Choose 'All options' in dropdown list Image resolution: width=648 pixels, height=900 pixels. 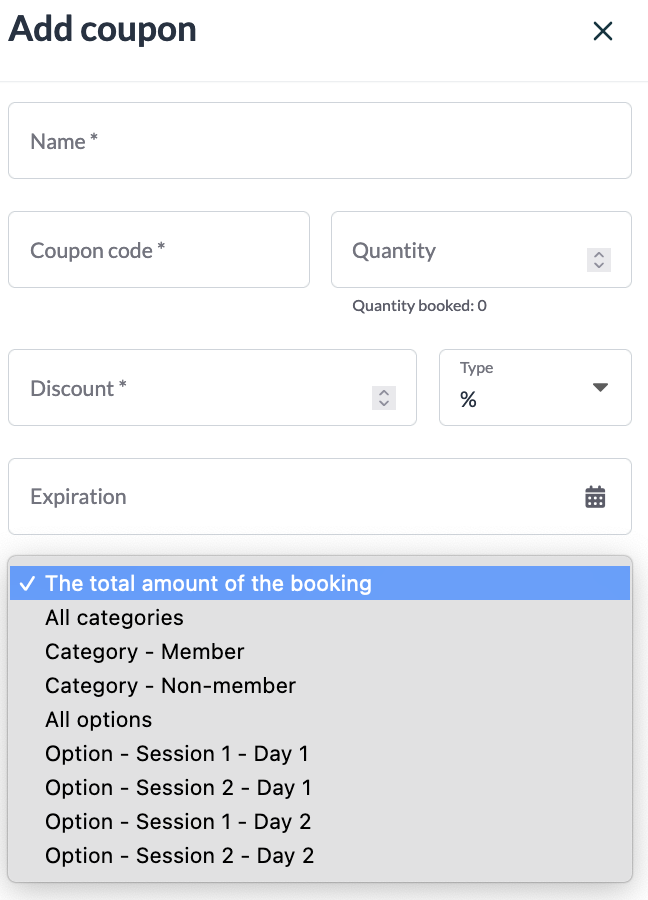tap(99, 720)
